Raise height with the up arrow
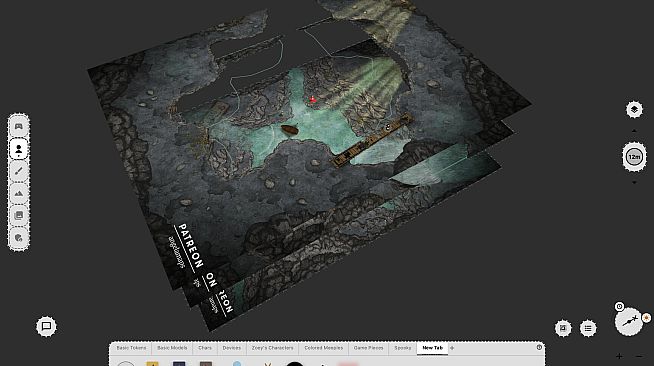Viewport: 654px width, 366px height. tap(634, 131)
